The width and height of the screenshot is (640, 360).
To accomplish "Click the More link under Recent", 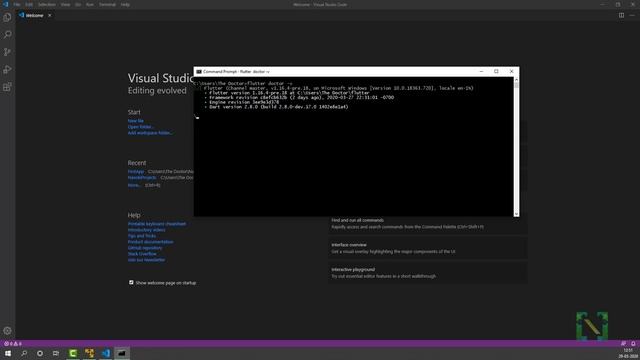I will (134, 185).
